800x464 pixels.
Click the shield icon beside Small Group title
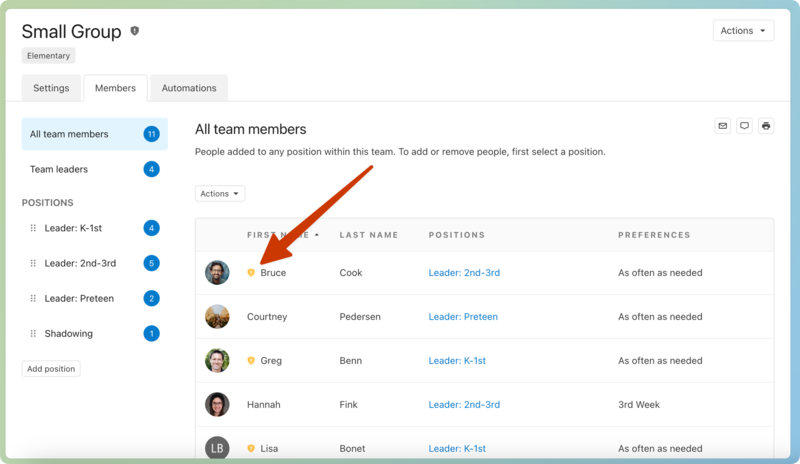click(x=135, y=31)
